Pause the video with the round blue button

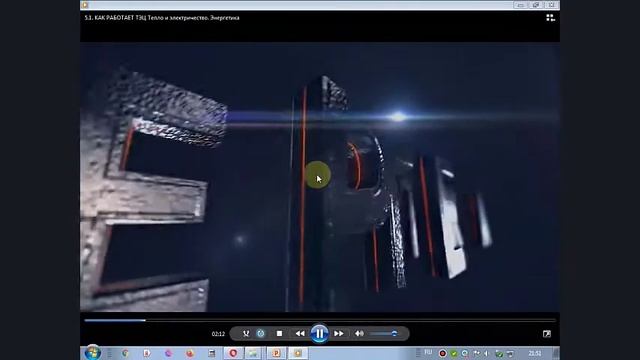320,333
